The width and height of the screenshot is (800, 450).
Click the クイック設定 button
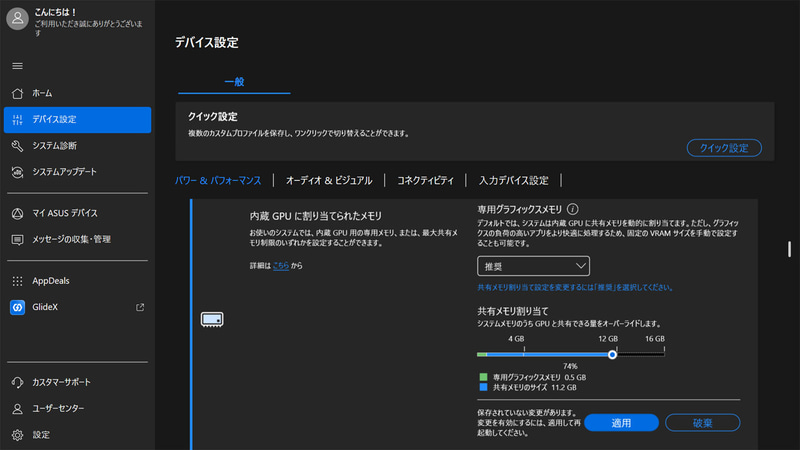pyautogui.click(x=724, y=148)
